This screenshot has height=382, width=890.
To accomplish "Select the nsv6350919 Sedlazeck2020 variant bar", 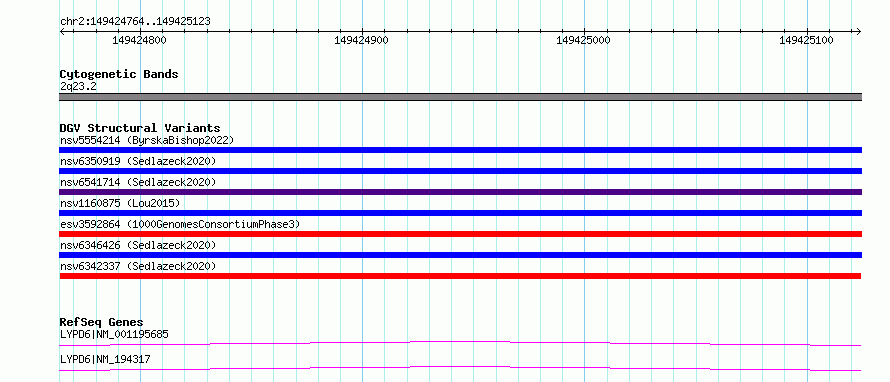I will pyautogui.click(x=460, y=171).
